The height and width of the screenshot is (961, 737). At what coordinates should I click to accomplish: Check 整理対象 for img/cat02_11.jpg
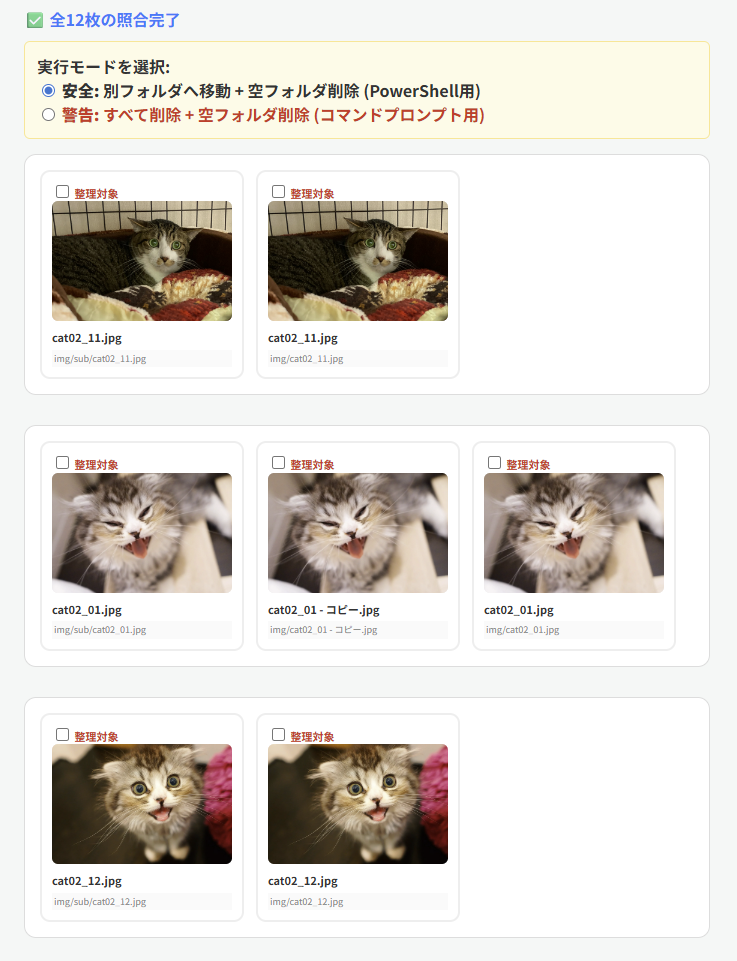click(x=278, y=192)
